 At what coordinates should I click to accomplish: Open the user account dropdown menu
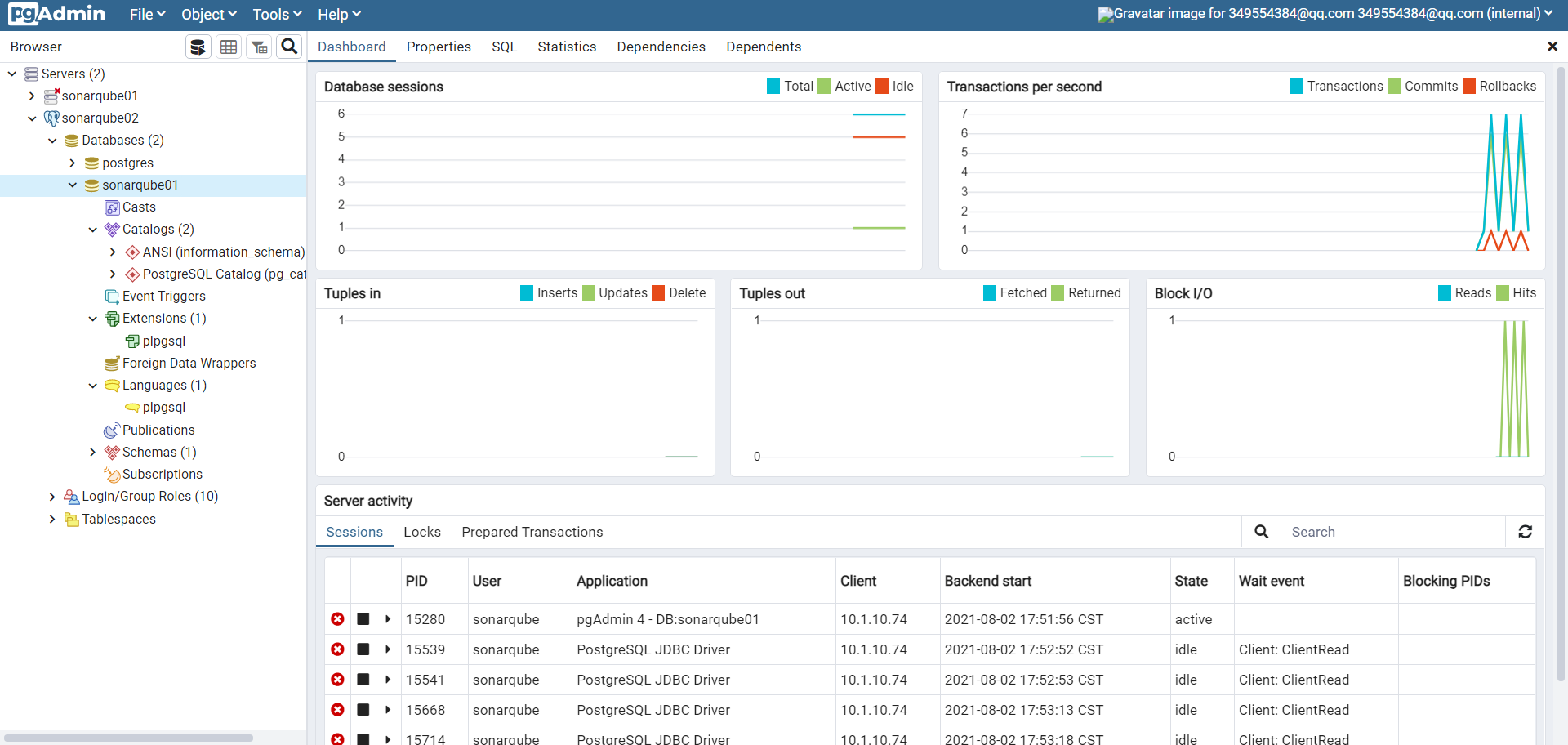1325,14
